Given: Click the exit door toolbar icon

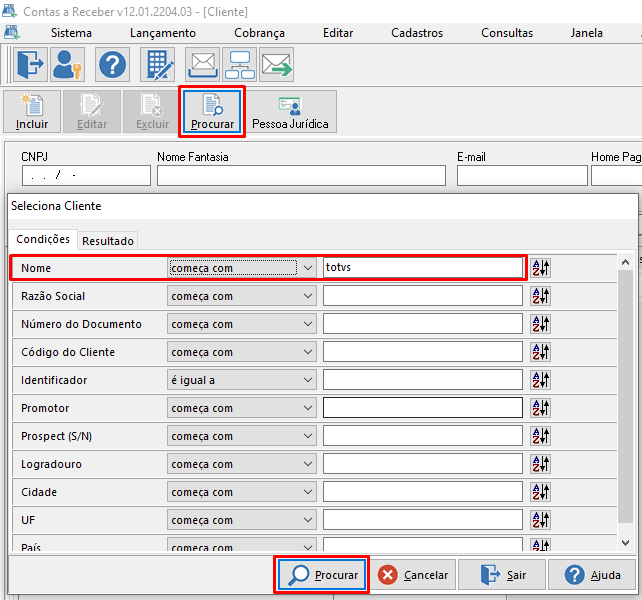Looking at the screenshot, I should (x=31, y=65).
